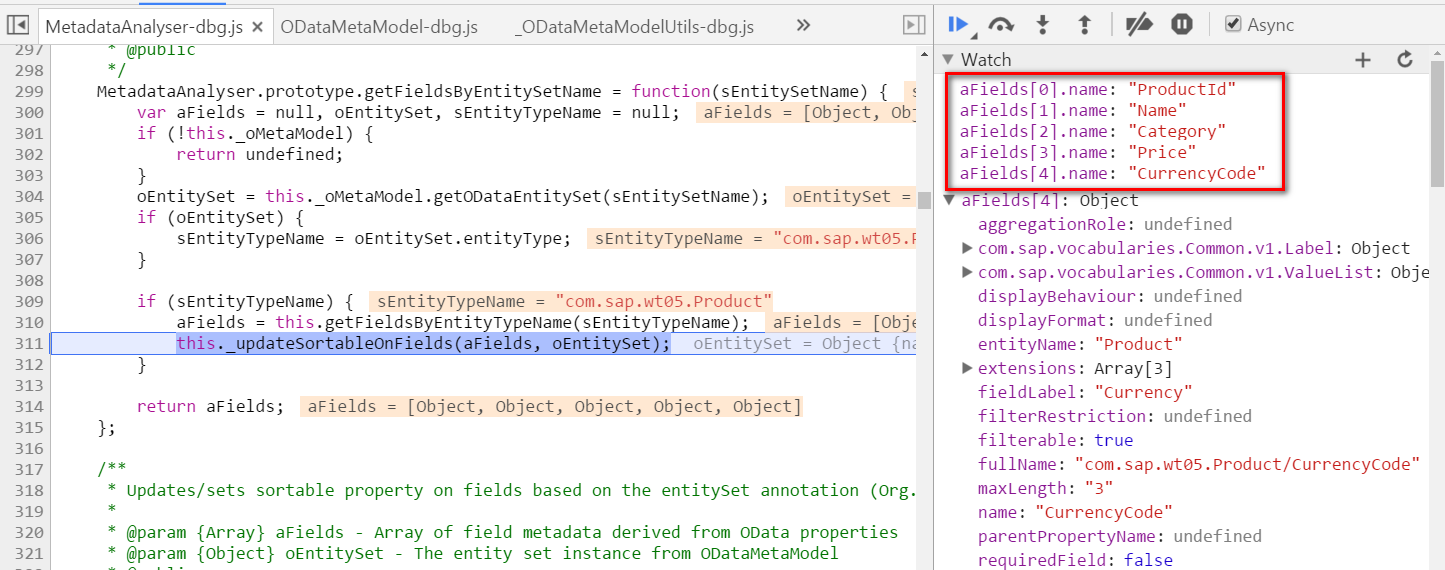Step over next function call
Viewport: 1445px width, 570px height.
tap(1001, 25)
